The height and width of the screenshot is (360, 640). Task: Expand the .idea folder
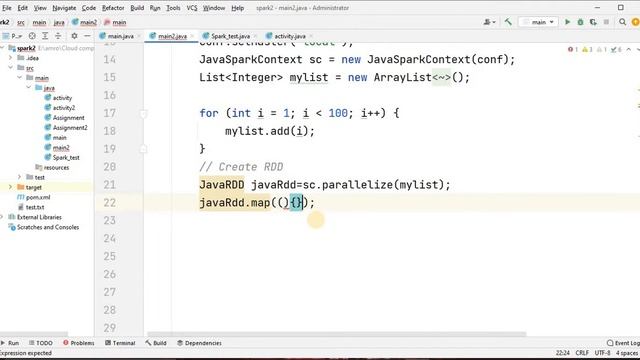pyautogui.click(x=11, y=58)
